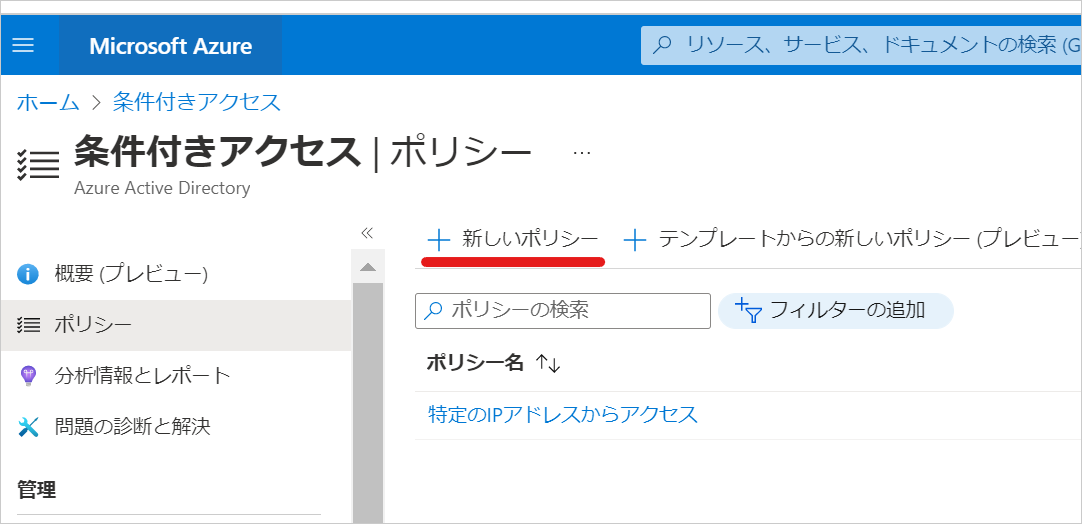Collapse the sidebar with double chevron
This screenshot has width=1082, height=524.
(x=367, y=233)
